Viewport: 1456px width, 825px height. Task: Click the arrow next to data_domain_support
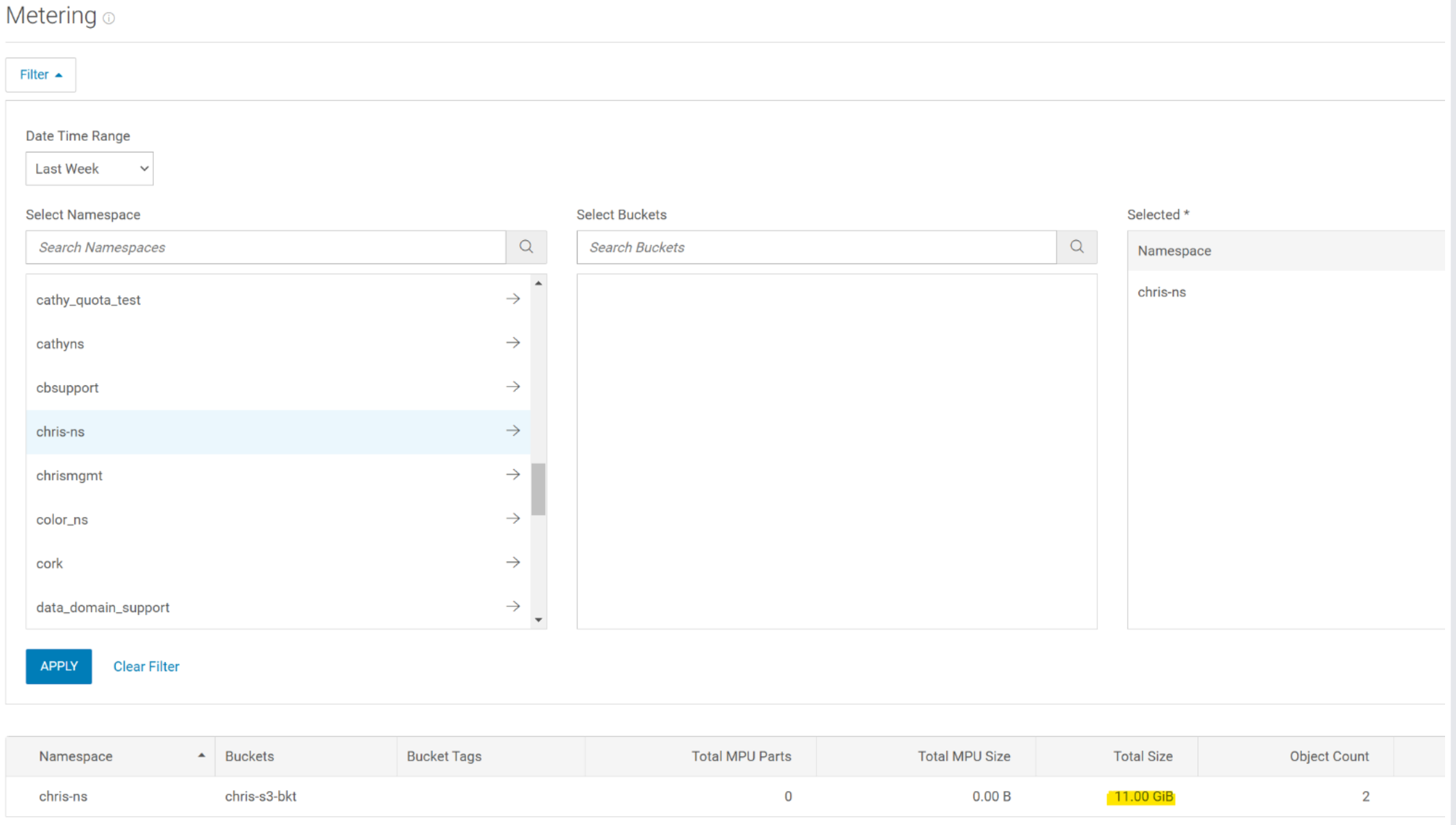[x=512, y=607]
